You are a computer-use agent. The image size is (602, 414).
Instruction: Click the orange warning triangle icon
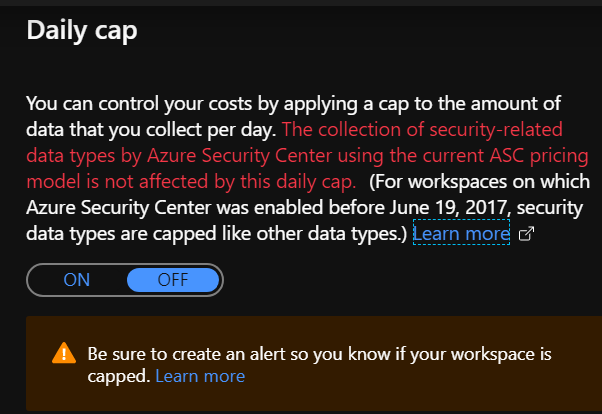click(63, 353)
